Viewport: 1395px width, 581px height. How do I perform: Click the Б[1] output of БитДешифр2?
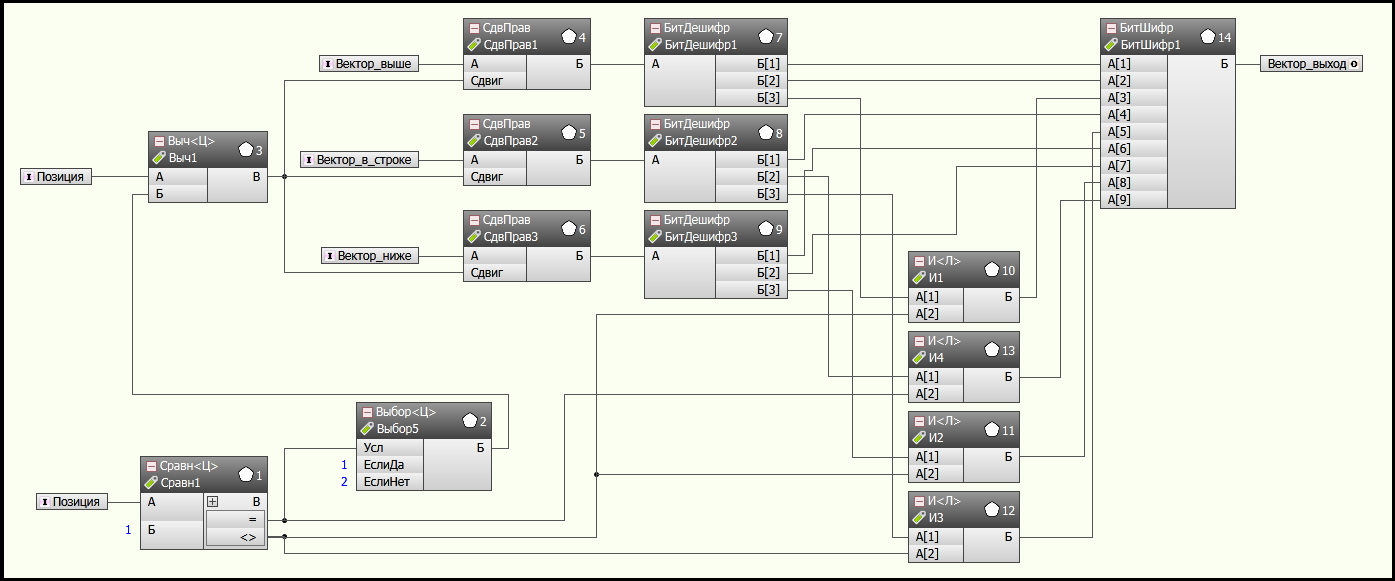[x=752, y=160]
